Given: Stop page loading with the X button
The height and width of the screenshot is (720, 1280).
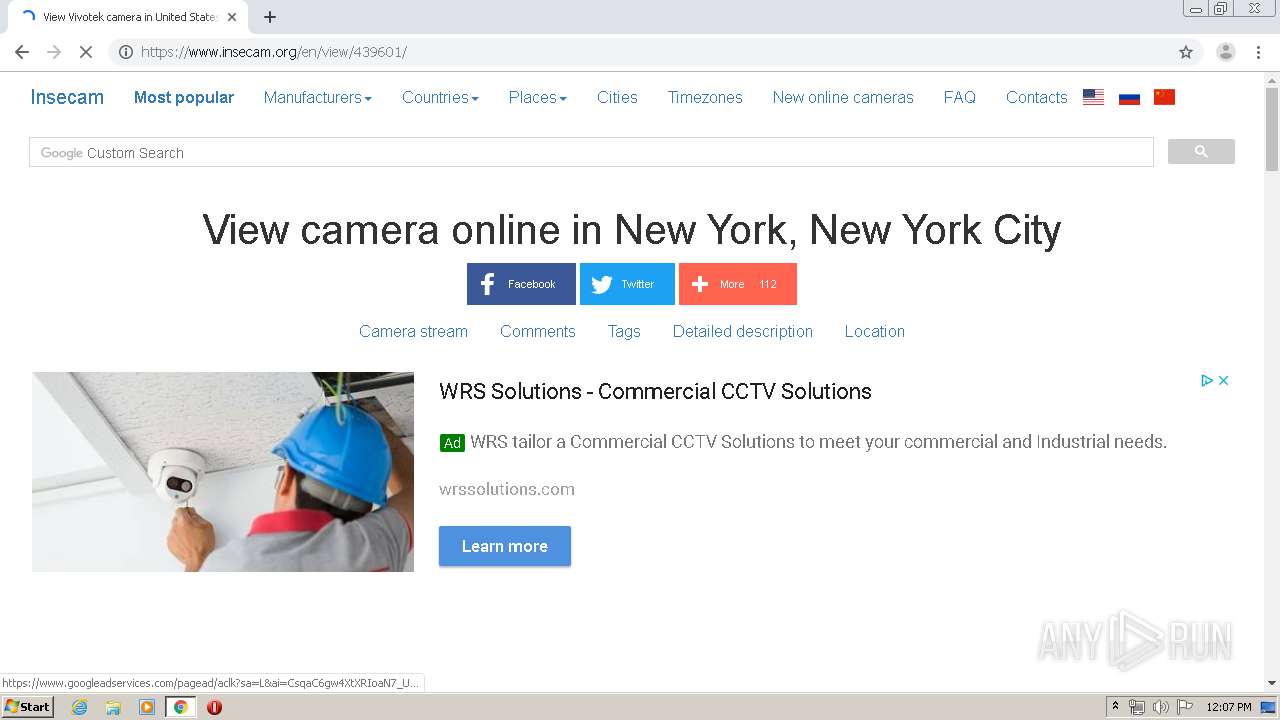Looking at the screenshot, I should [86, 52].
